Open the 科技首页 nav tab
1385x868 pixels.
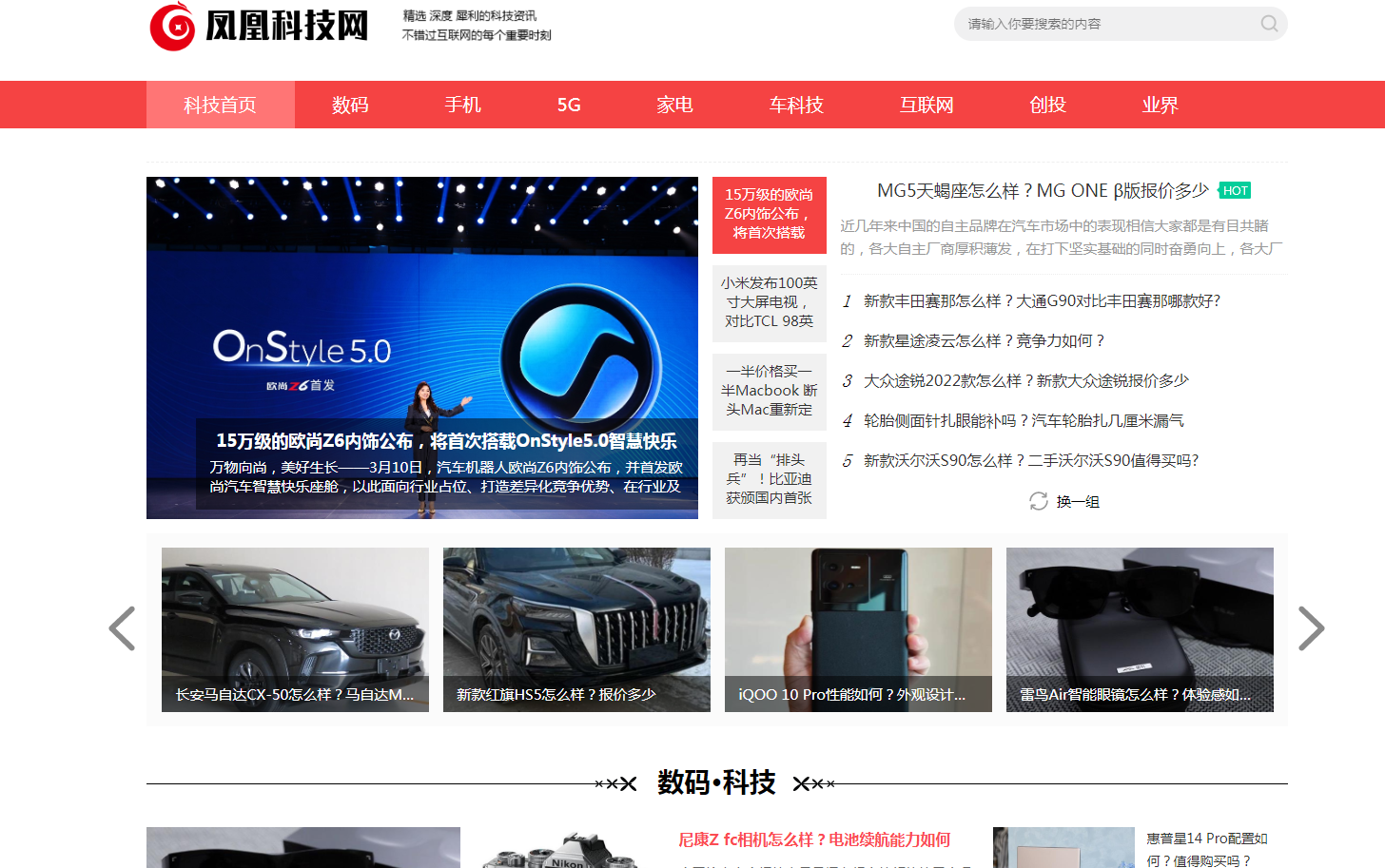tap(221, 105)
